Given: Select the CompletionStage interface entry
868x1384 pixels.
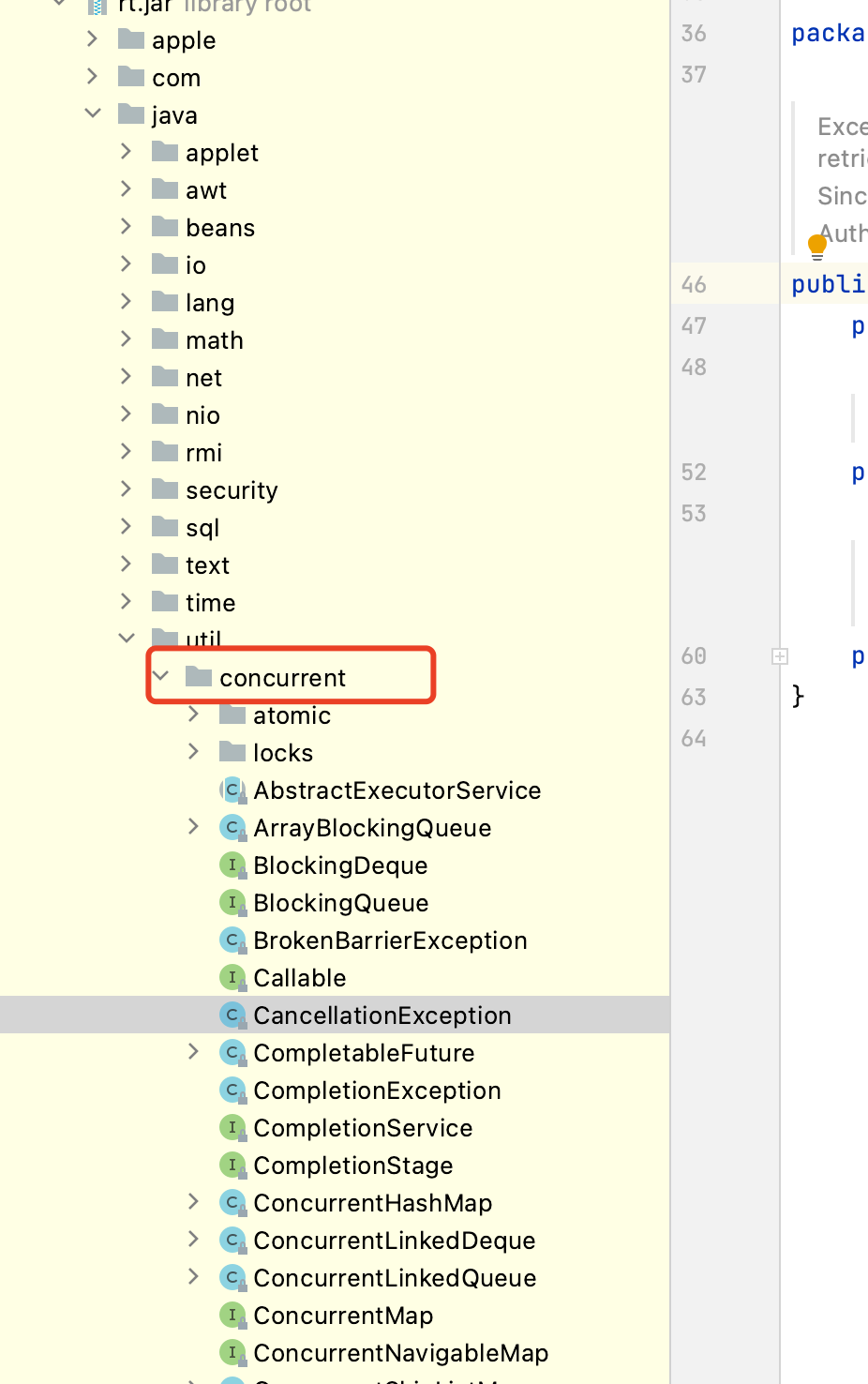Looking at the screenshot, I should [x=352, y=1166].
